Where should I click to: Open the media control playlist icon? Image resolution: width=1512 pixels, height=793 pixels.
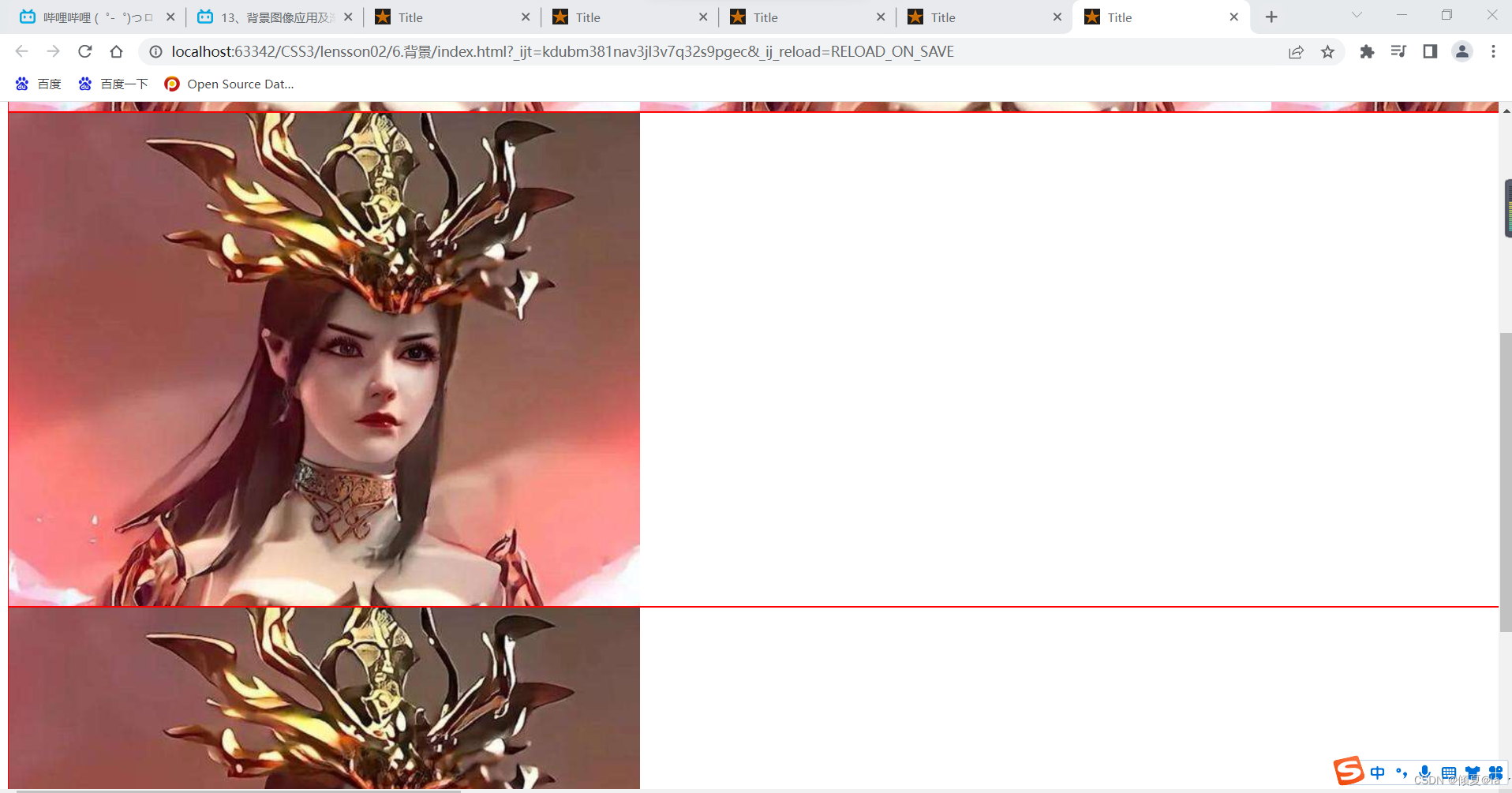(1398, 51)
